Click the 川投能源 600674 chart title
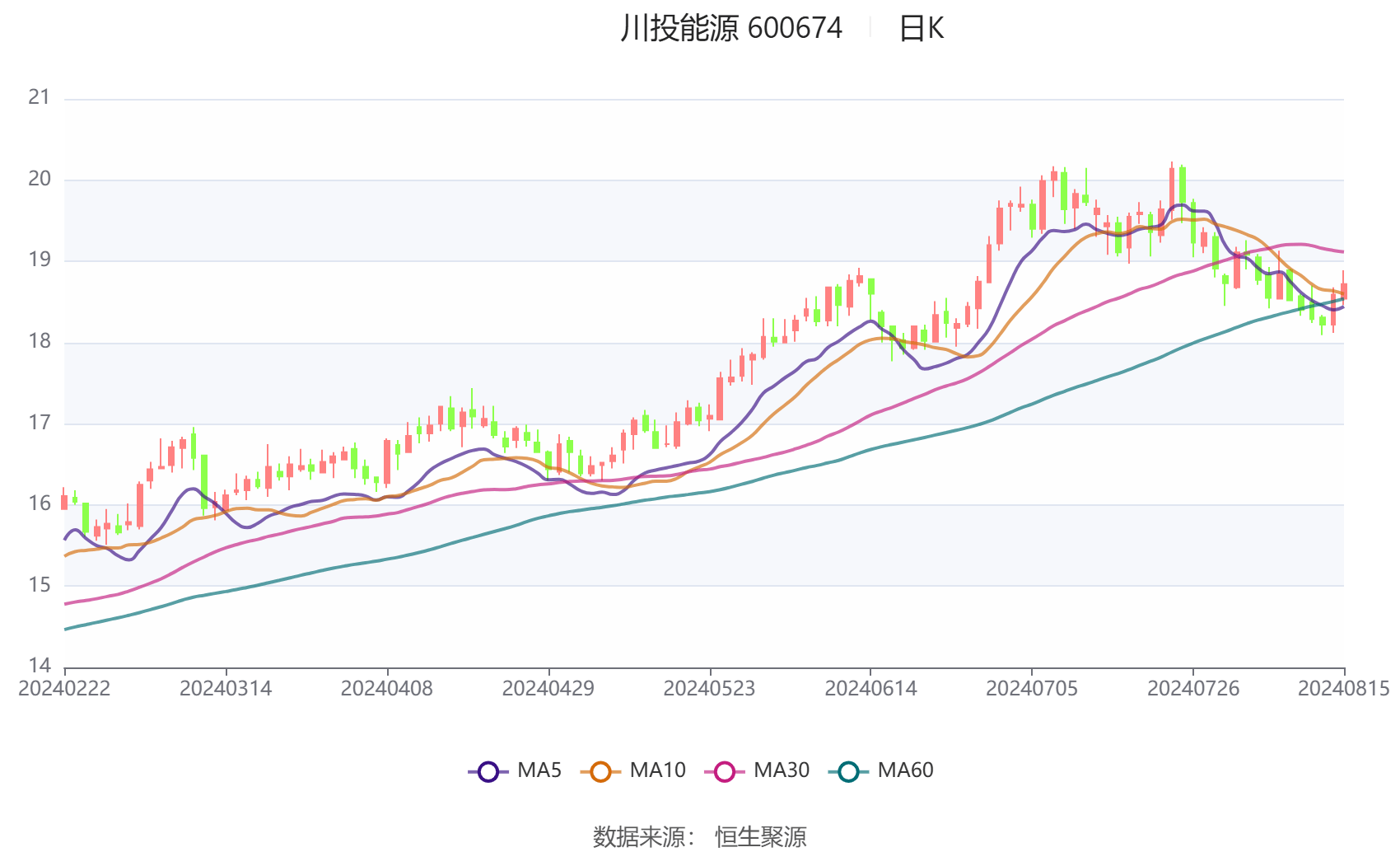The height and width of the screenshot is (852, 1400). pyautogui.click(x=731, y=29)
